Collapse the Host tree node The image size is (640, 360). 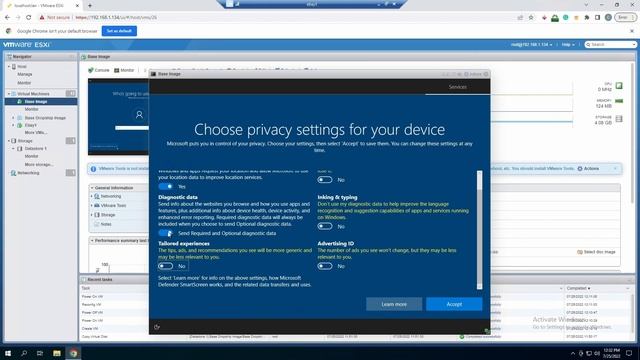(9, 67)
